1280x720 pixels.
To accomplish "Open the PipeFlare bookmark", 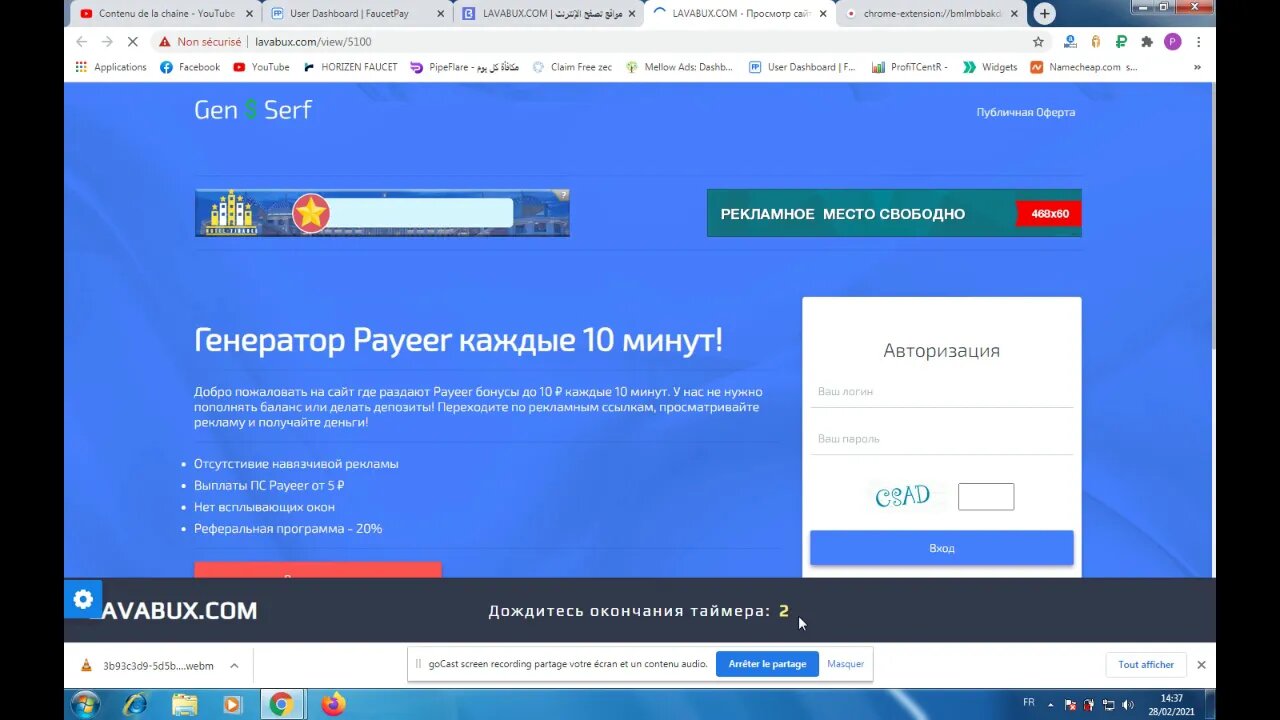I will [x=465, y=67].
